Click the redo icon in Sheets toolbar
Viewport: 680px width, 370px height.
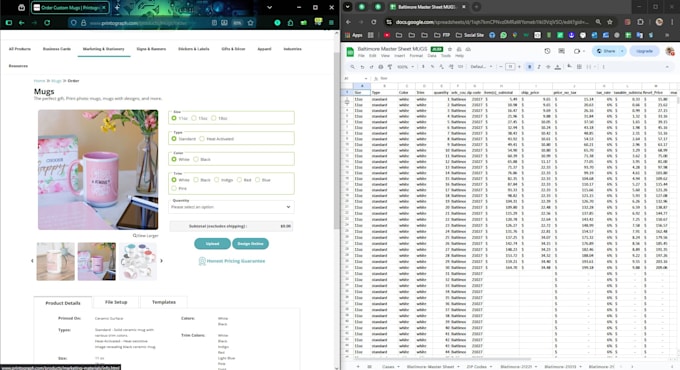(x=371, y=67)
